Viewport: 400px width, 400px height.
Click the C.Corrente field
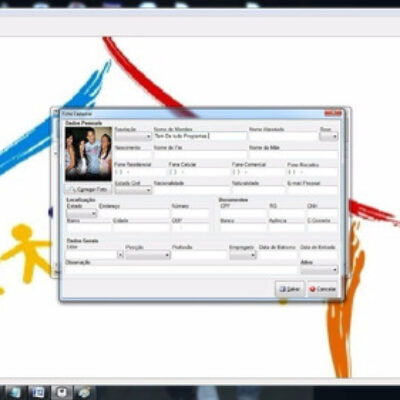click(x=322, y=228)
